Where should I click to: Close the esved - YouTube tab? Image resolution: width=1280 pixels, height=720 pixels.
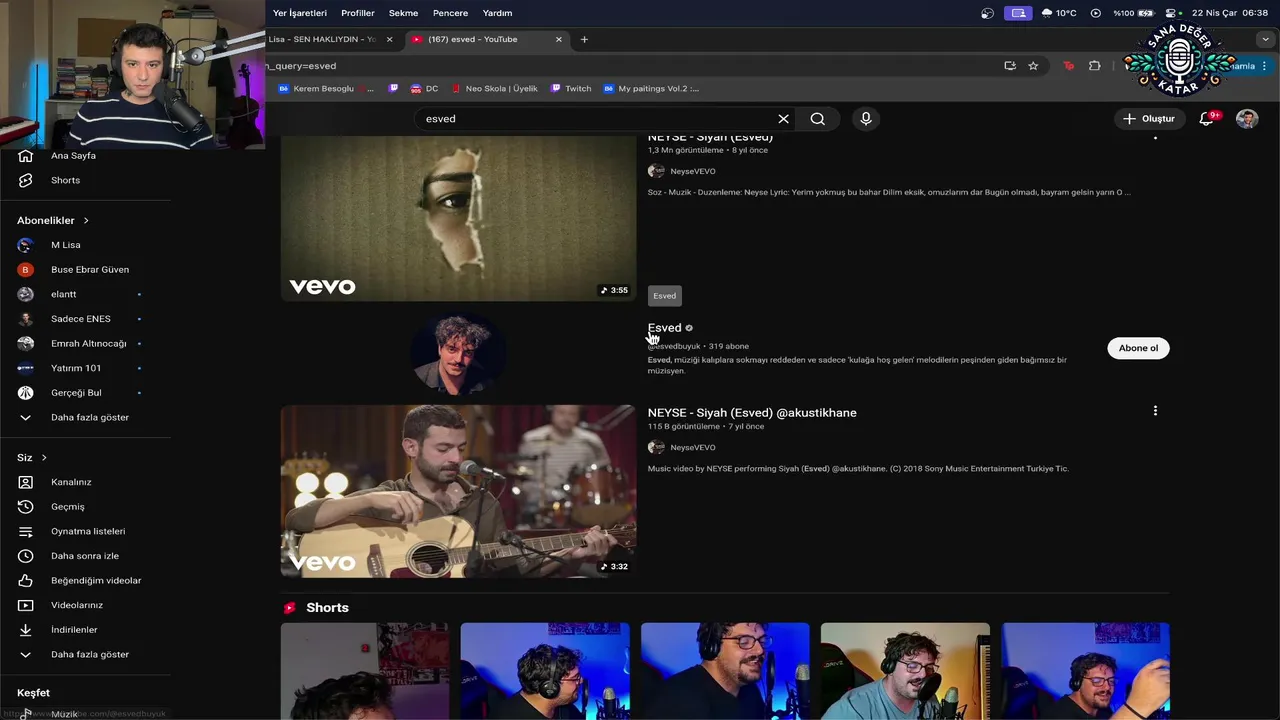pos(559,39)
